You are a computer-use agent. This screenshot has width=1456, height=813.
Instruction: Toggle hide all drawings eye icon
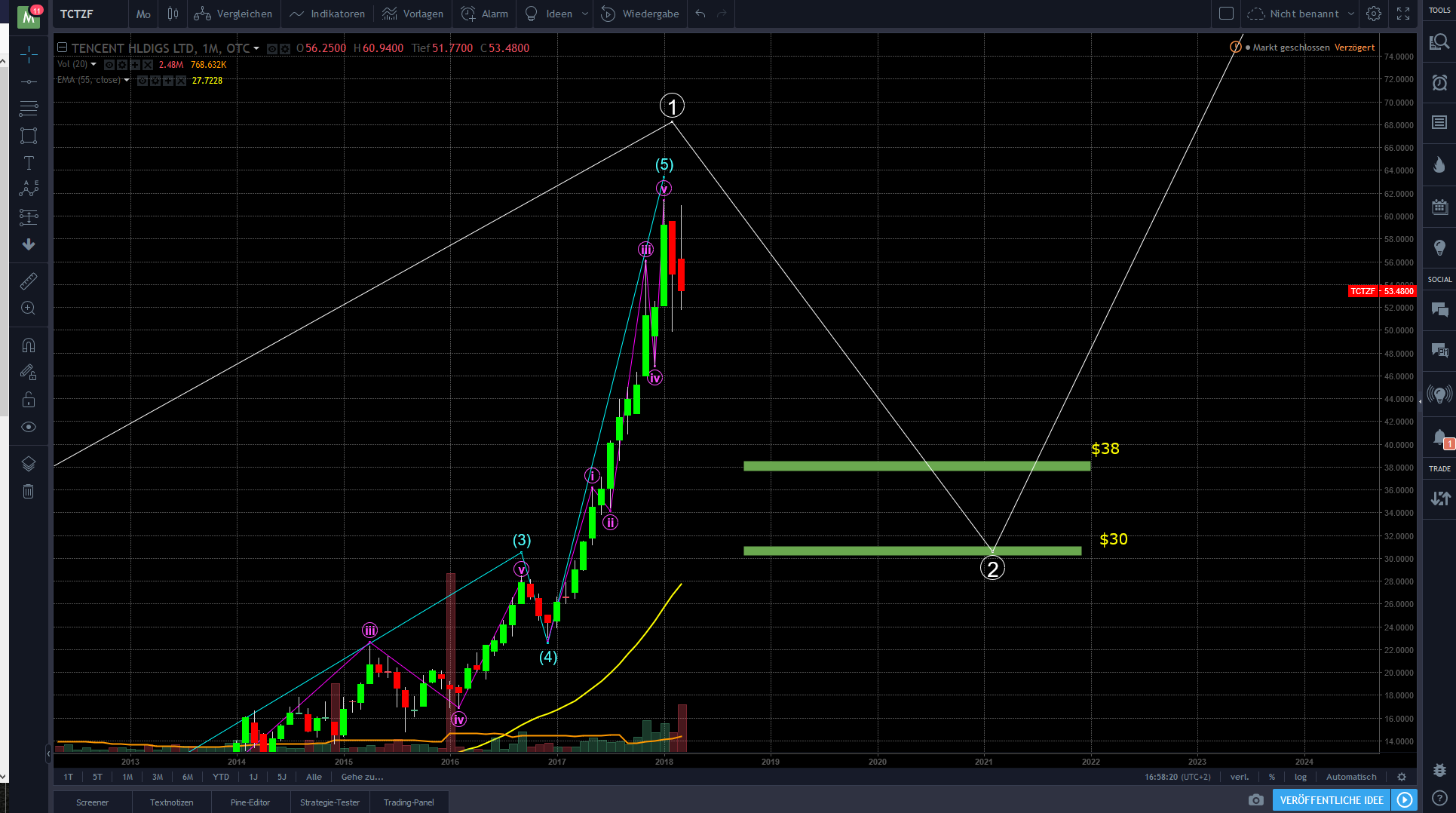pyautogui.click(x=29, y=427)
